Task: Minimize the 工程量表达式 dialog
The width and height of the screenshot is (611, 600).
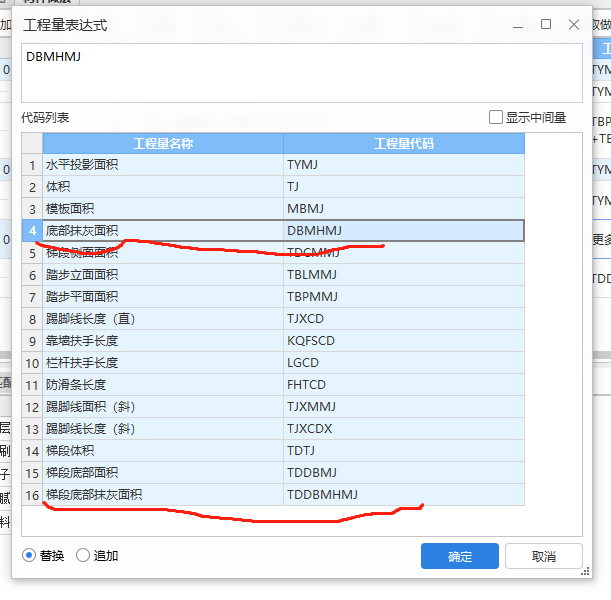Action: click(x=518, y=27)
